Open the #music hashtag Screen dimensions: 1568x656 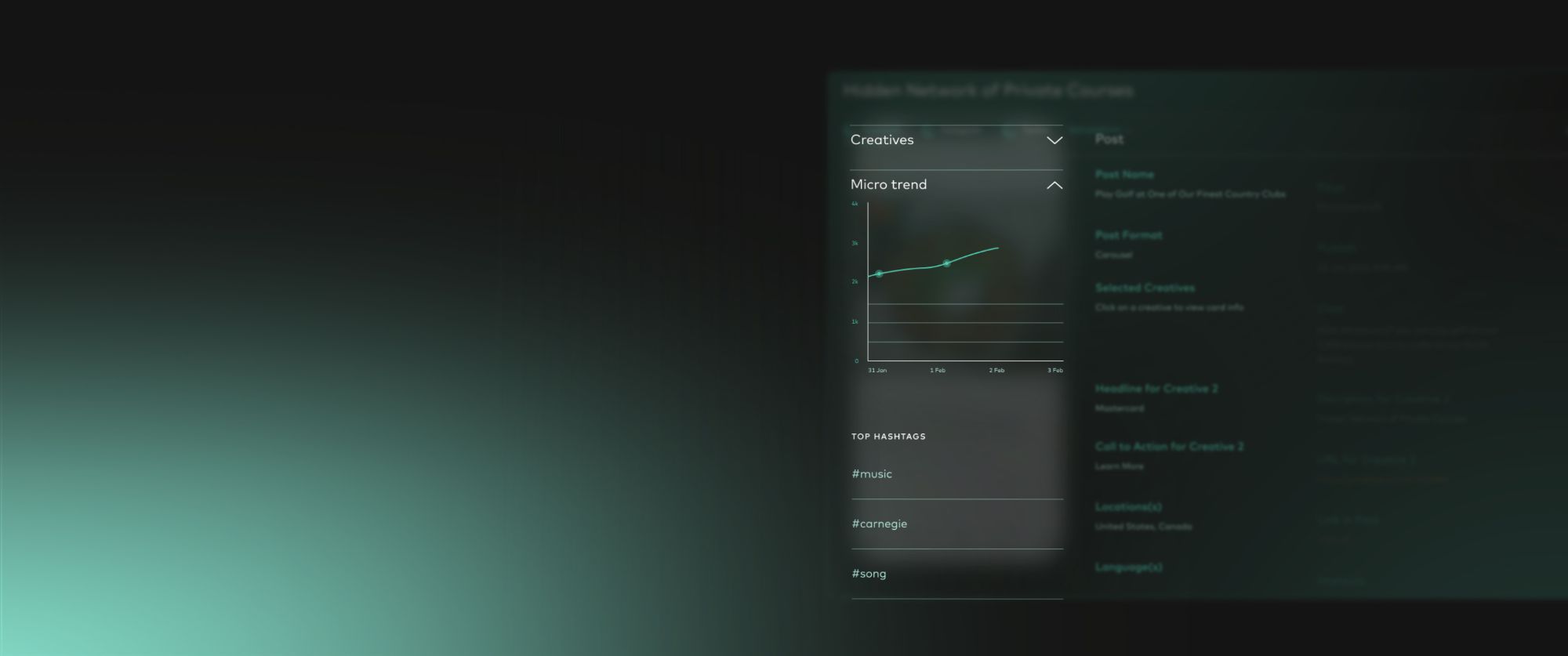point(872,474)
